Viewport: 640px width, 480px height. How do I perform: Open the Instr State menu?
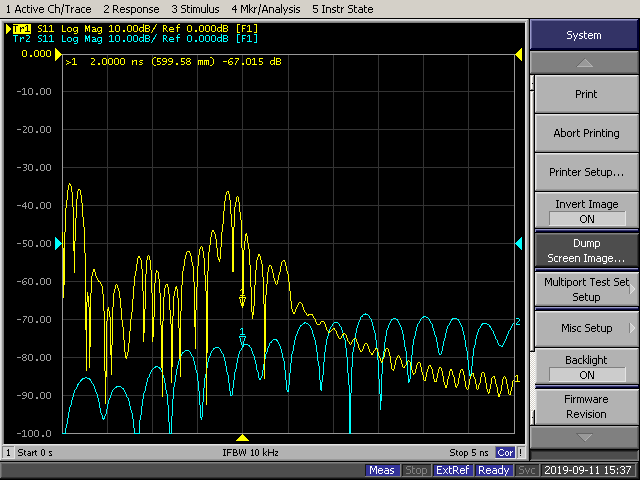[342, 9]
